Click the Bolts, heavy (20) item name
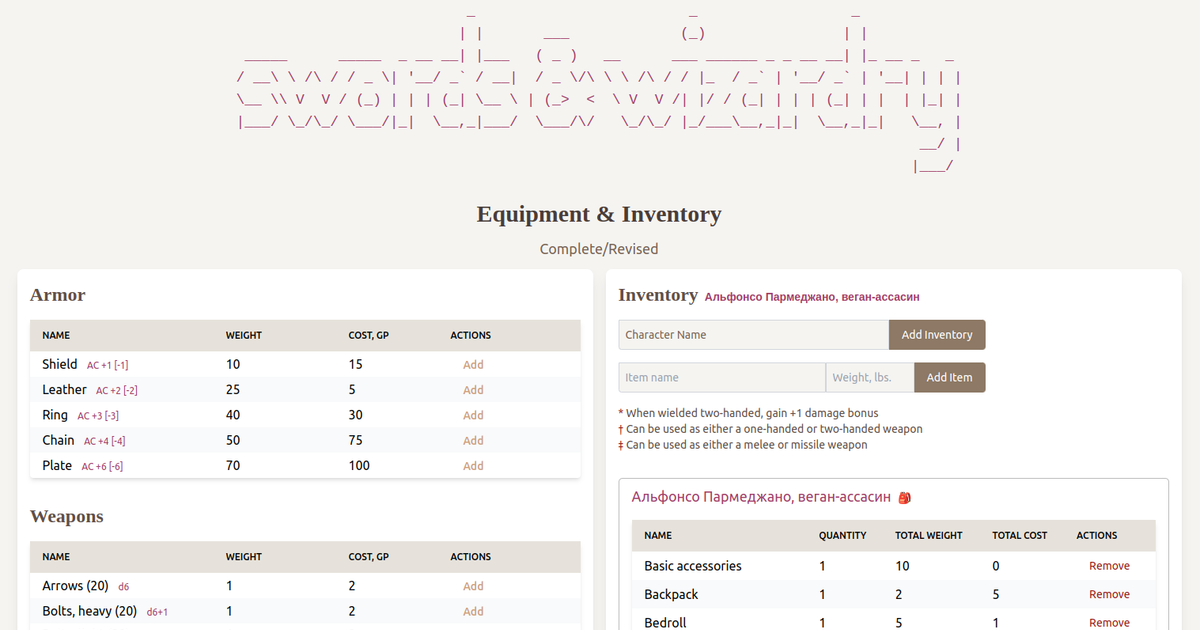This screenshot has height=630, width=1200. pos(90,611)
